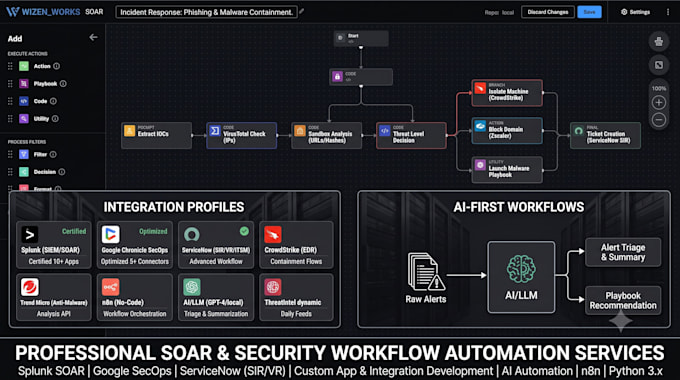The height and width of the screenshot is (380, 680).
Task: Edit playbook name with pencil icon
Action: pyautogui.click(x=301, y=12)
